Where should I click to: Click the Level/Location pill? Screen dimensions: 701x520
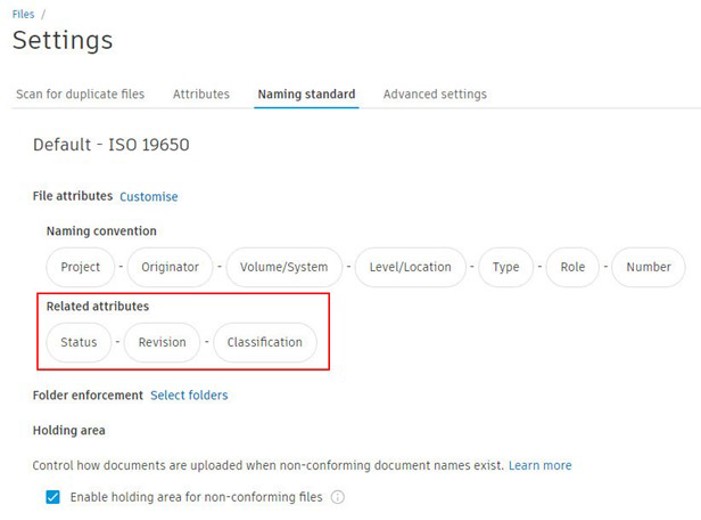coord(410,267)
